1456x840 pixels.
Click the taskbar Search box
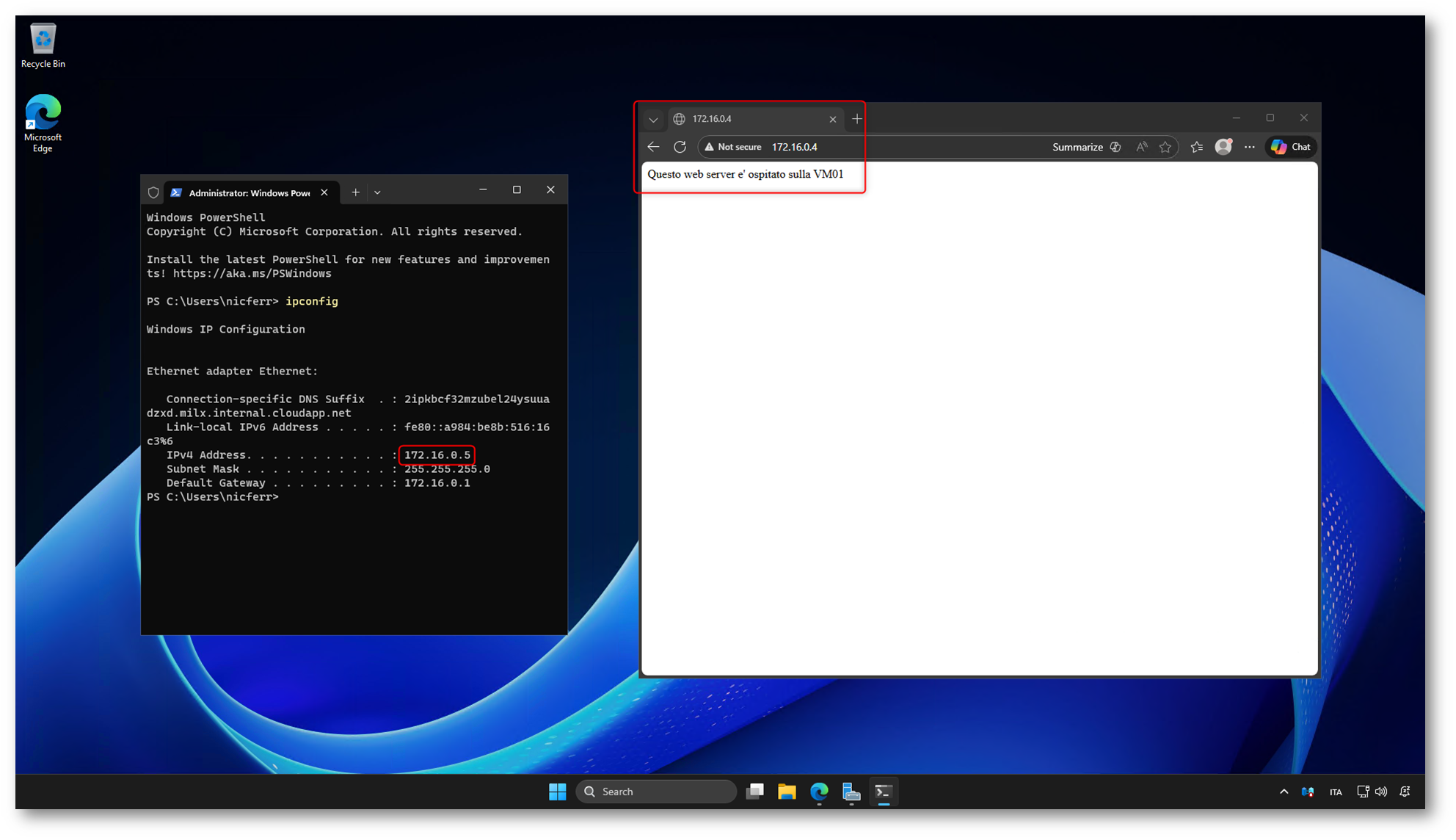coord(655,792)
